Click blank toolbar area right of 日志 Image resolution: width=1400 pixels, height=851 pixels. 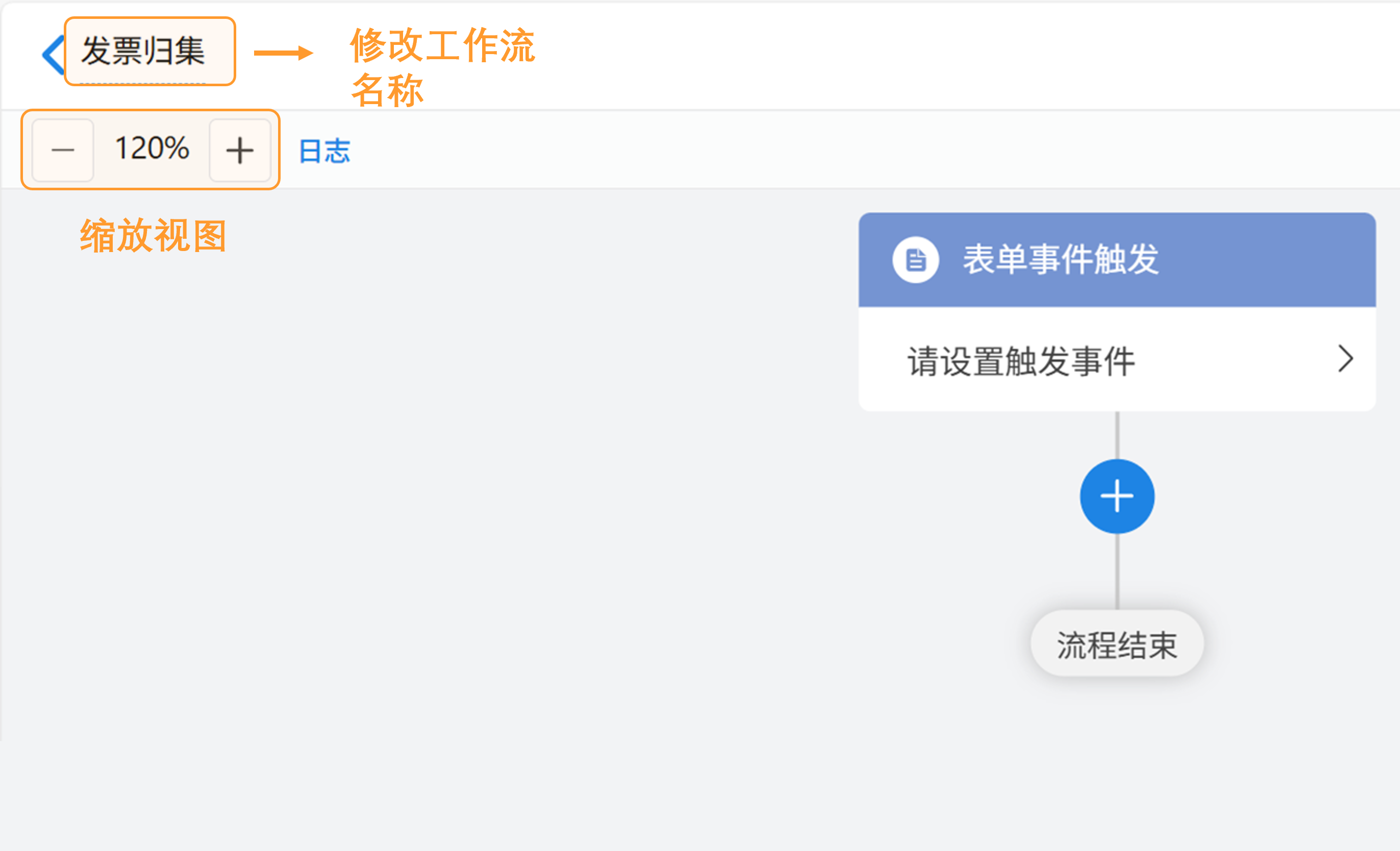pos(852,150)
